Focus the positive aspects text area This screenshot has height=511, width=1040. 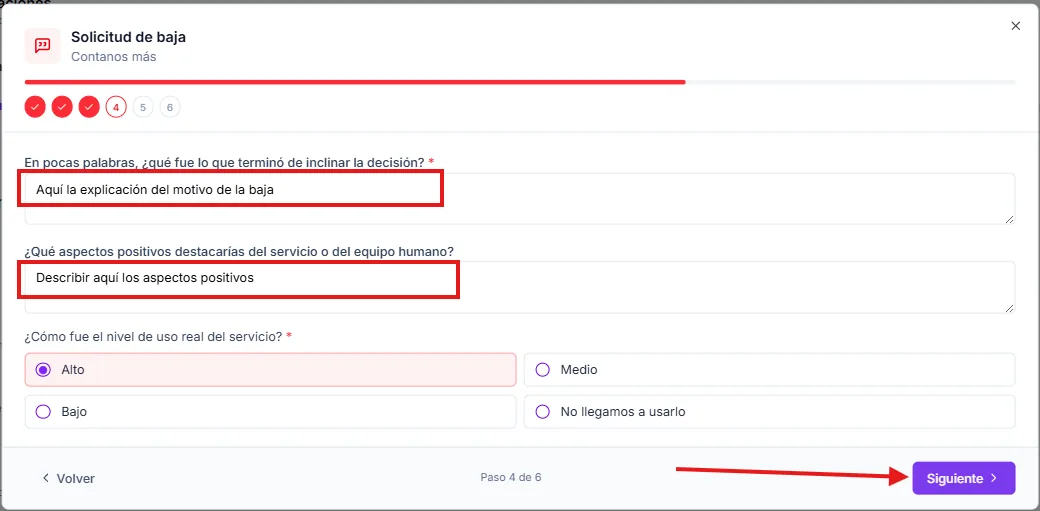tap(519, 287)
